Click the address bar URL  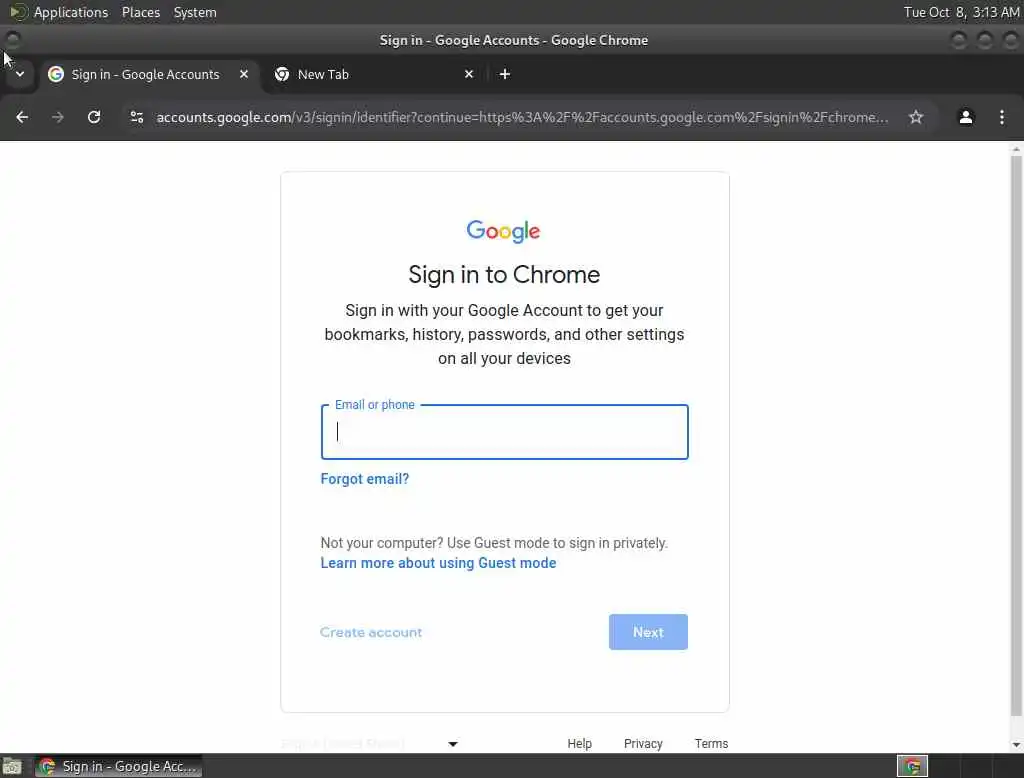point(522,118)
